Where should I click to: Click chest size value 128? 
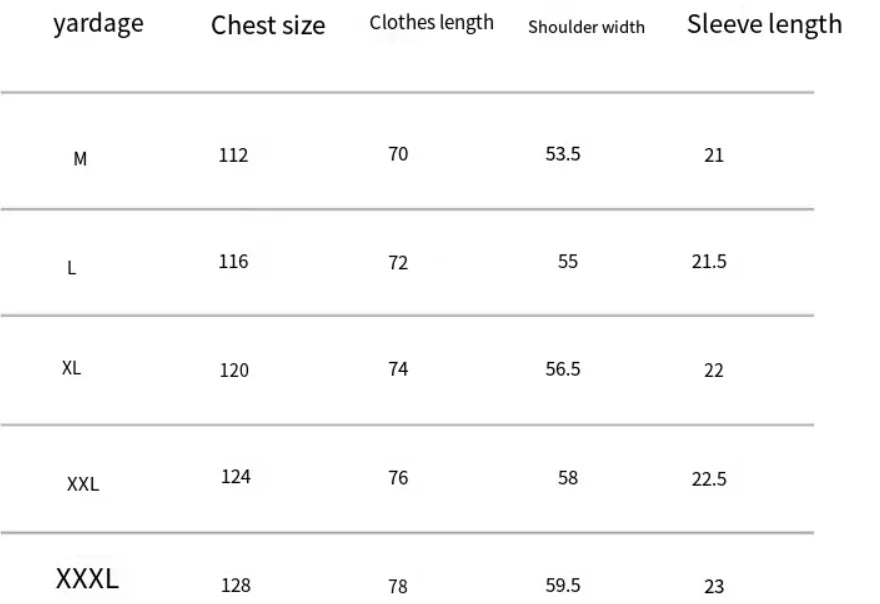coord(235,586)
